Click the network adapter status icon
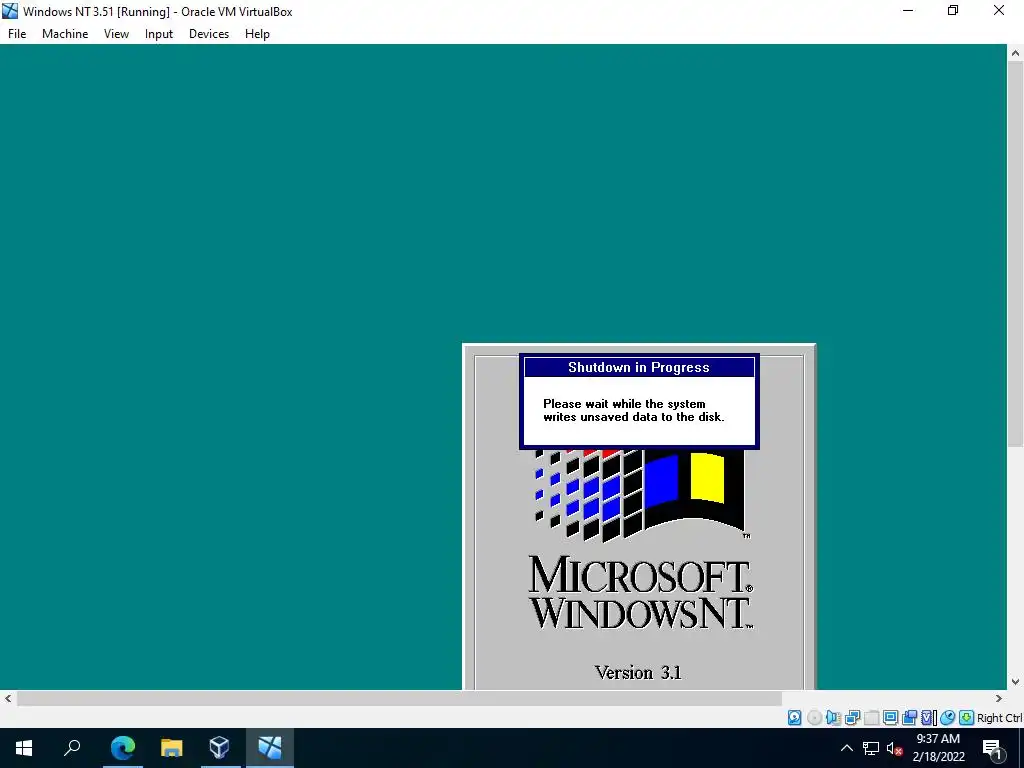1024x768 pixels. pyautogui.click(x=852, y=718)
